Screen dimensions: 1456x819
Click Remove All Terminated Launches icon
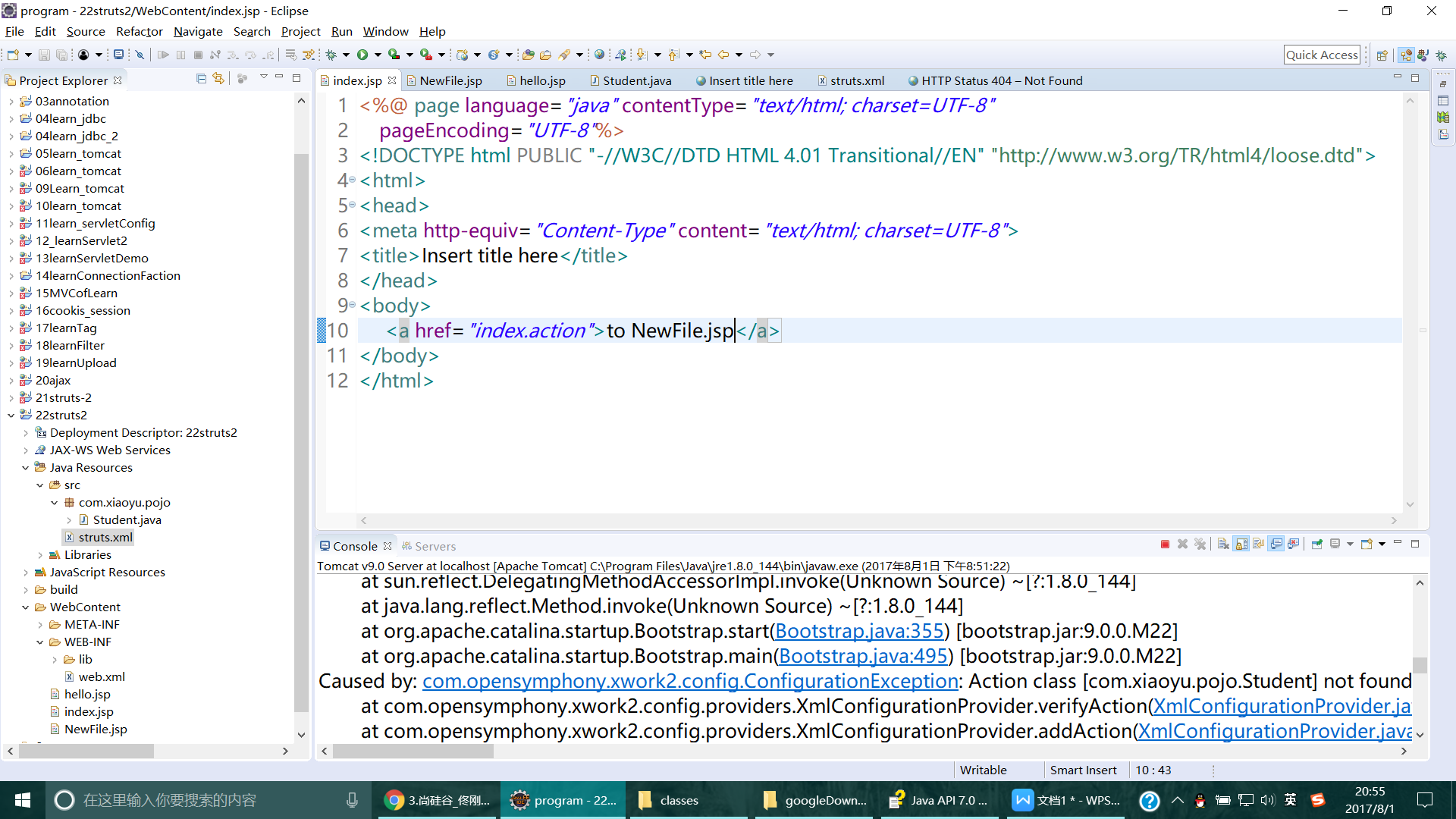pyautogui.click(x=1200, y=544)
